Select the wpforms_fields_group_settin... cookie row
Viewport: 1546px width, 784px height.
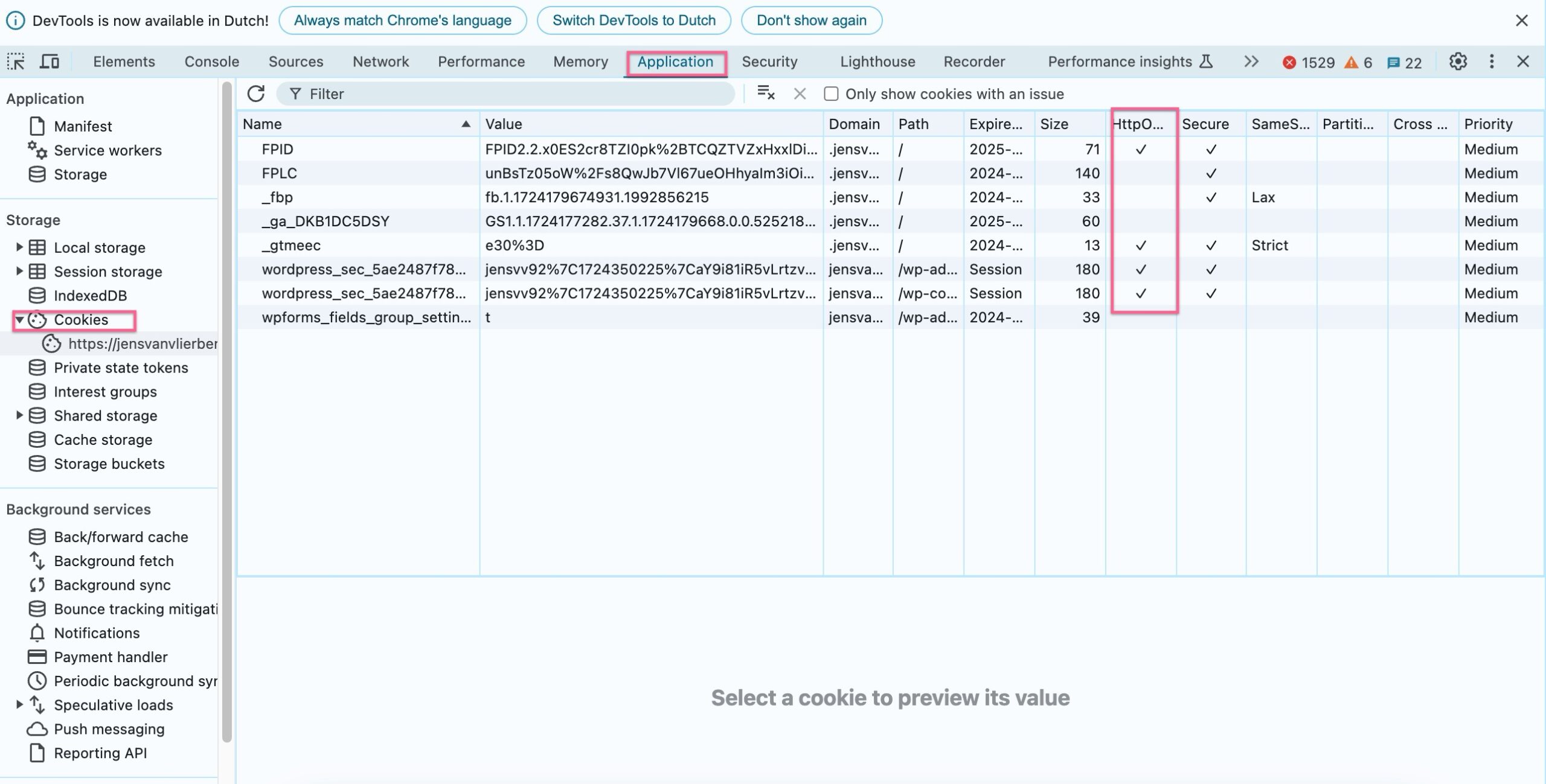point(890,317)
